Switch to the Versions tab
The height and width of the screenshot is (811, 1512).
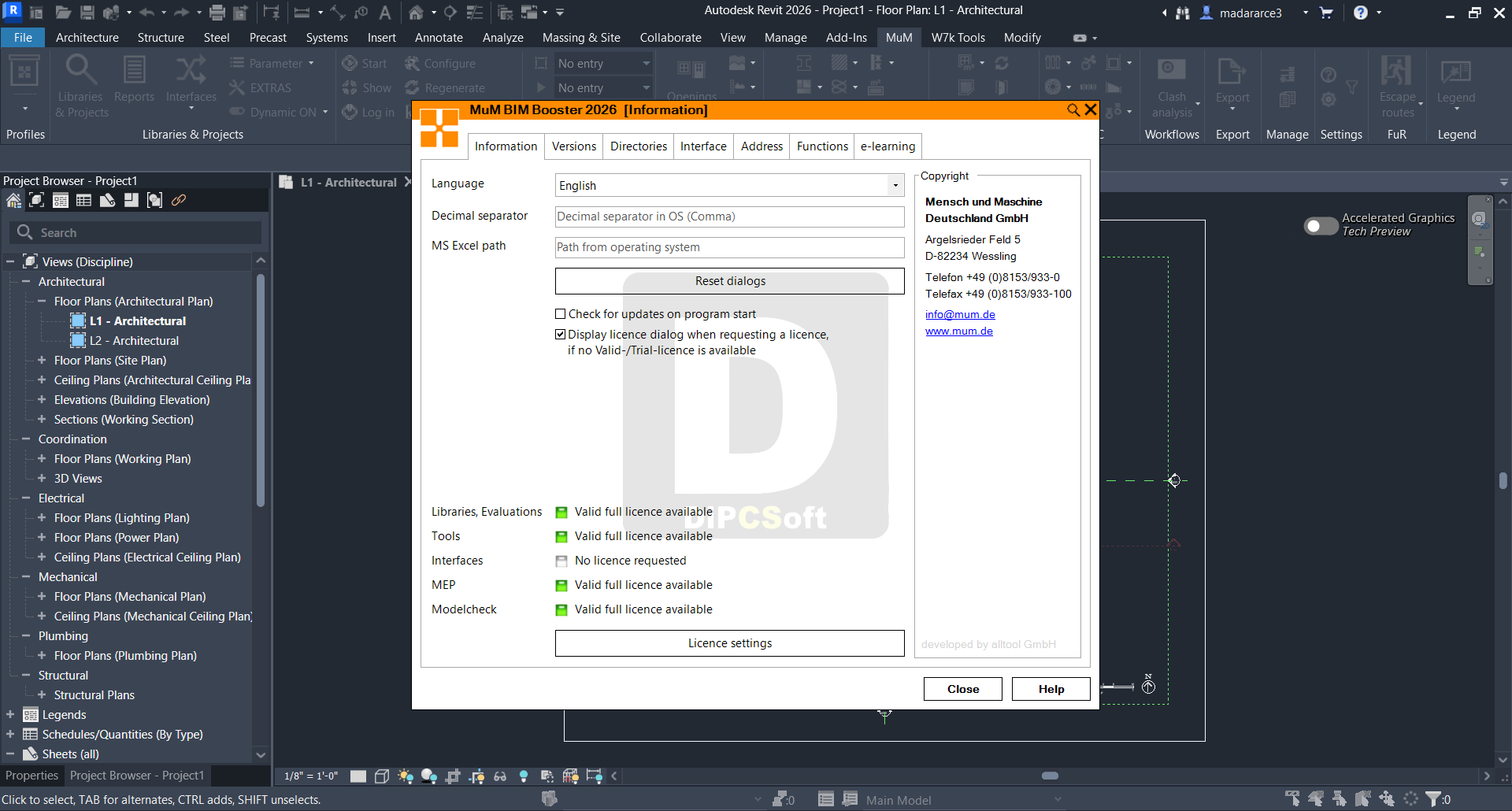point(574,146)
